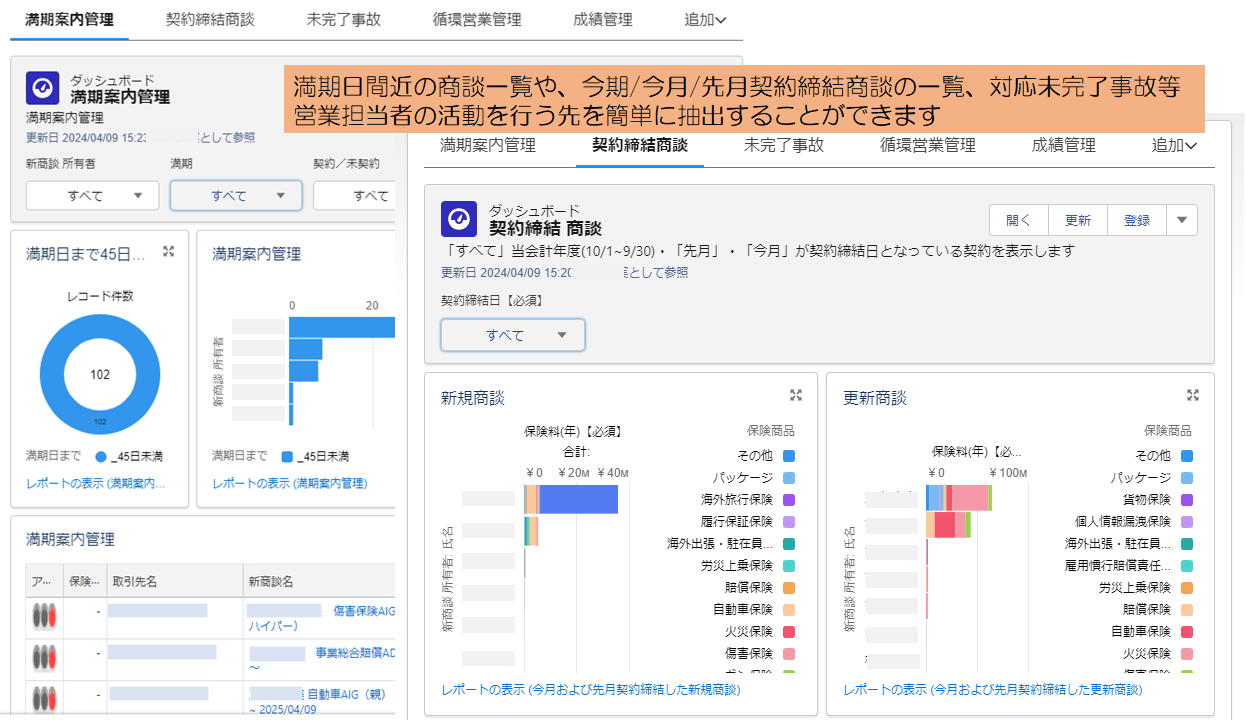1246x720 pixels.
Task: Switch to 未完了事故 tab in front panel
Action: pyautogui.click(x=783, y=145)
